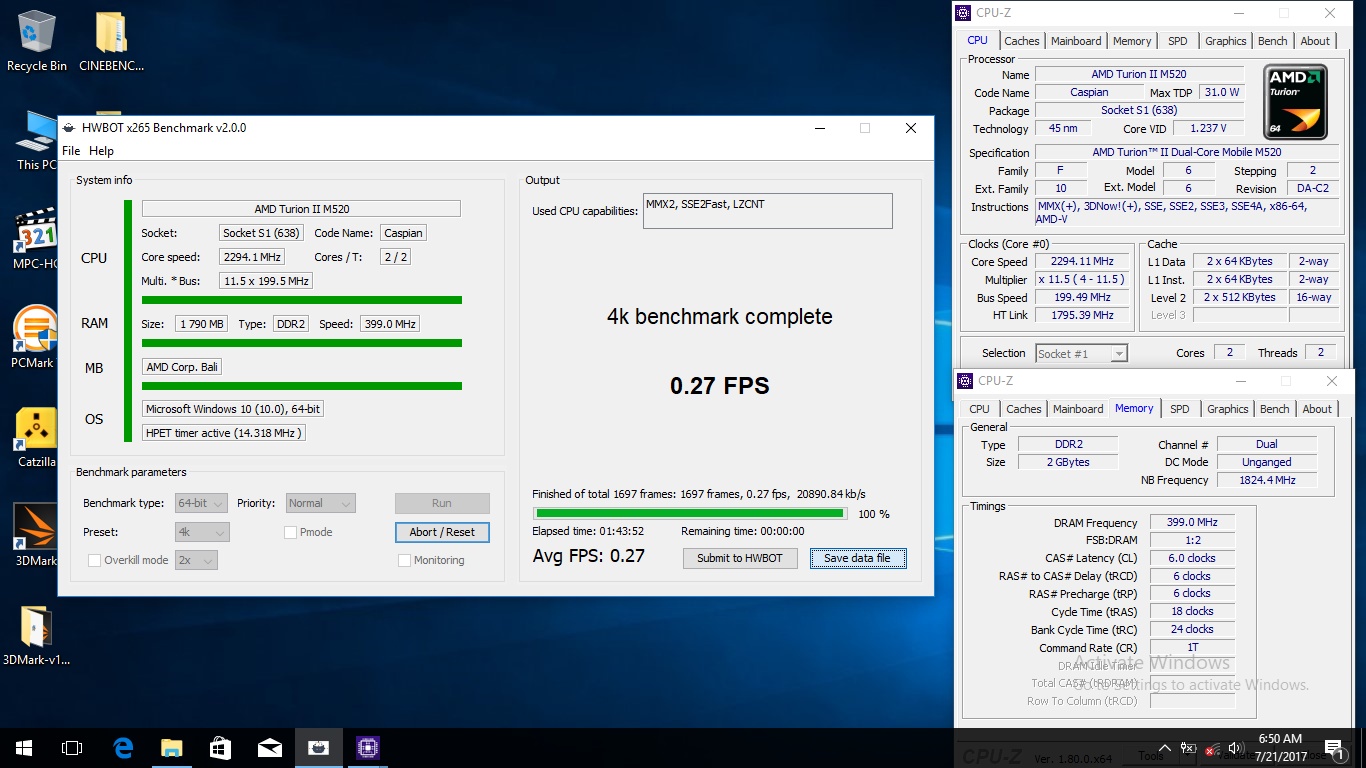Click the benchmark progress bar at 100%
Screen dimensions: 1366x768
(689, 514)
